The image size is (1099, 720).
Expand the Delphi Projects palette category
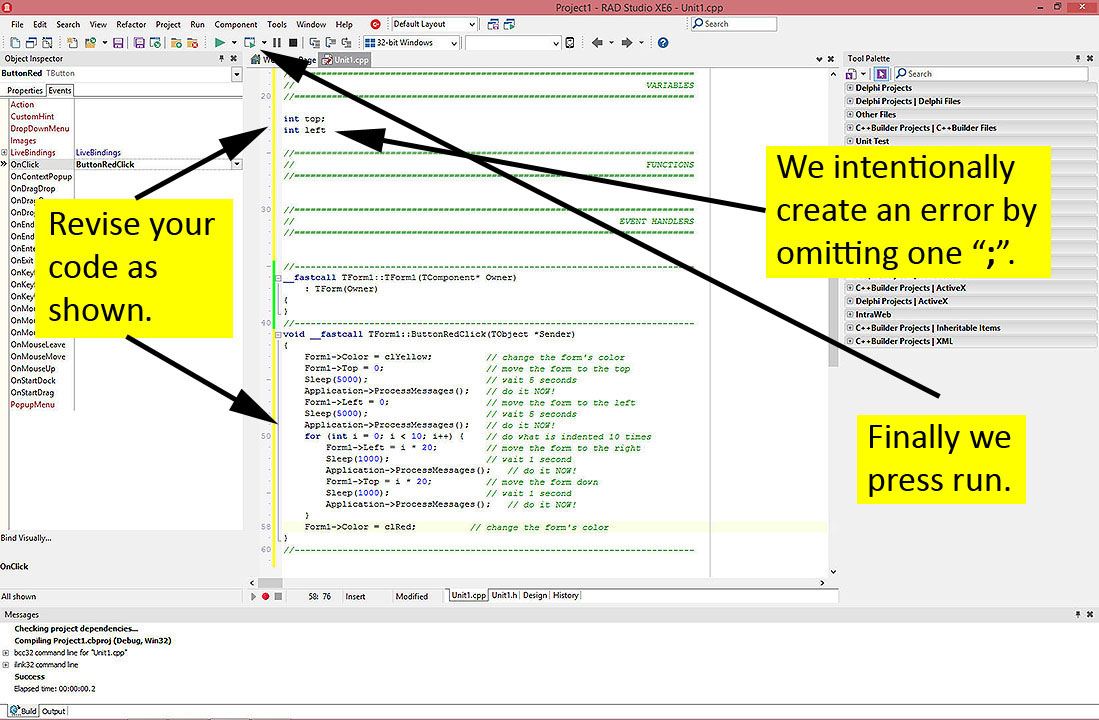pyautogui.click(x=849, y=88)
